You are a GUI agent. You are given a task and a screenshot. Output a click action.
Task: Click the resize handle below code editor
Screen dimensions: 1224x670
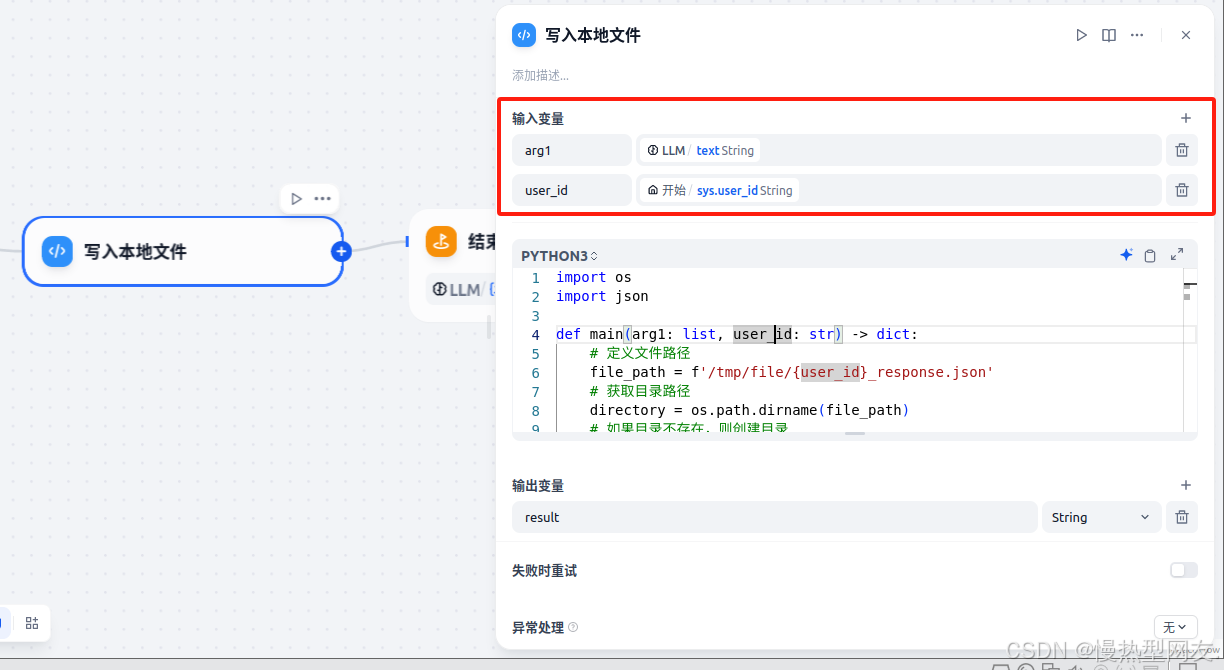854,433
